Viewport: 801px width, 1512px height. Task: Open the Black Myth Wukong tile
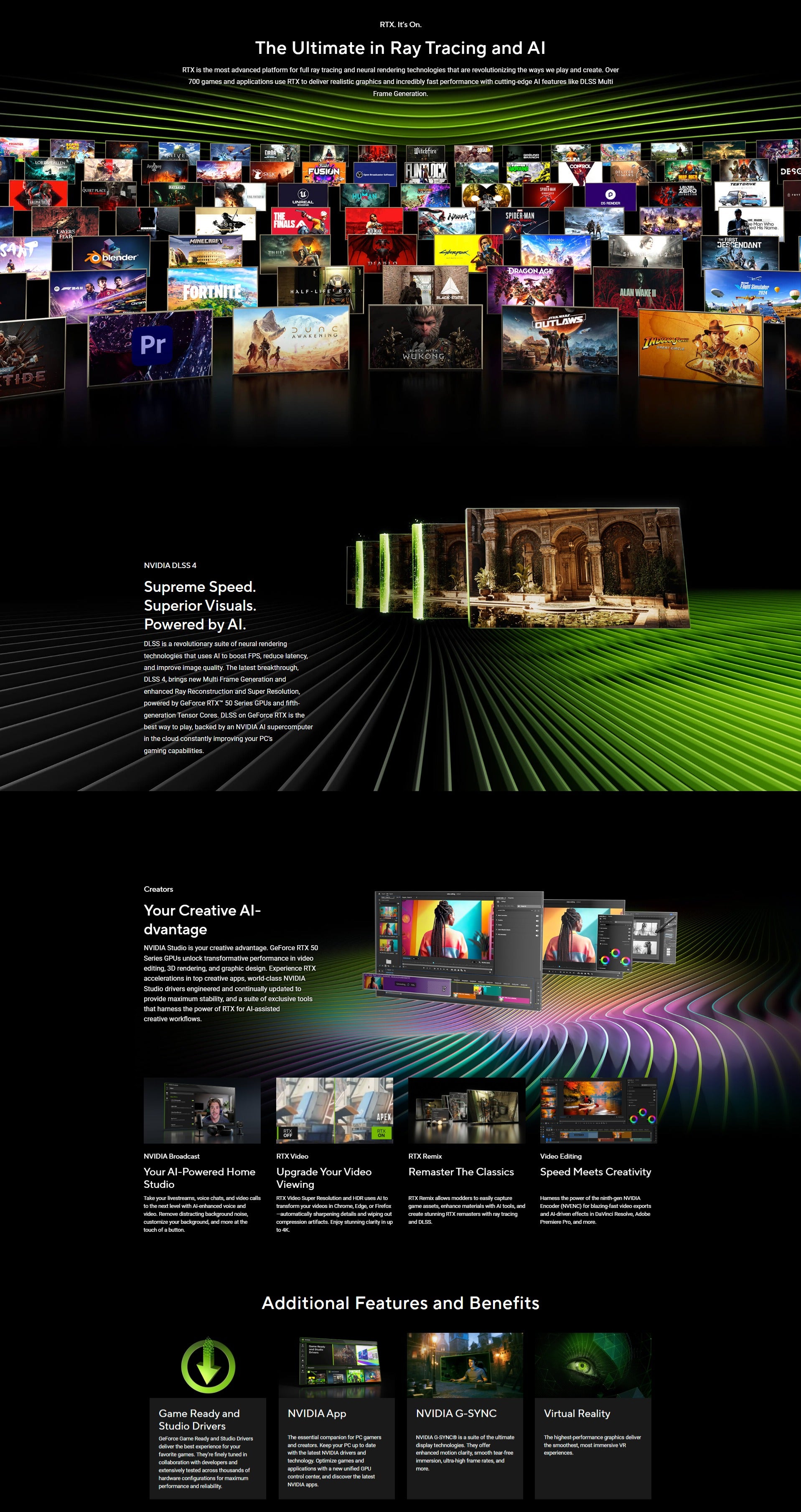tap(425, 336)
